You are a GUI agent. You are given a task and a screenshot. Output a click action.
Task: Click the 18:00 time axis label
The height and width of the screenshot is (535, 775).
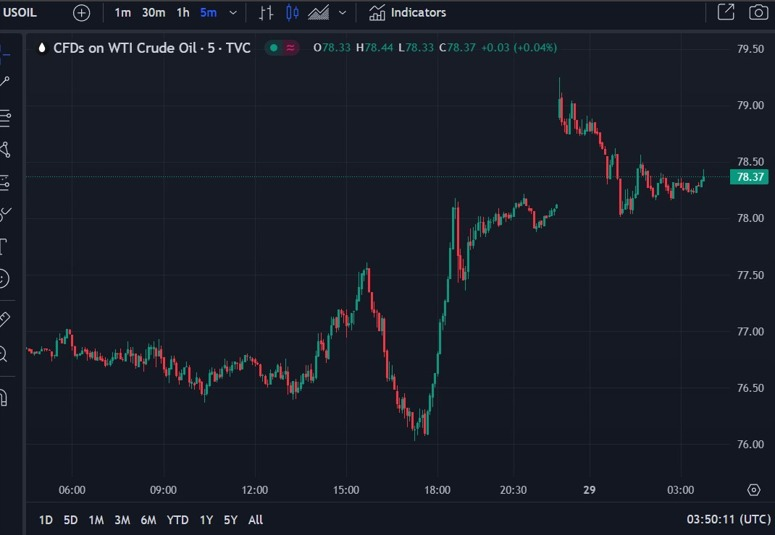pos(437,490)
